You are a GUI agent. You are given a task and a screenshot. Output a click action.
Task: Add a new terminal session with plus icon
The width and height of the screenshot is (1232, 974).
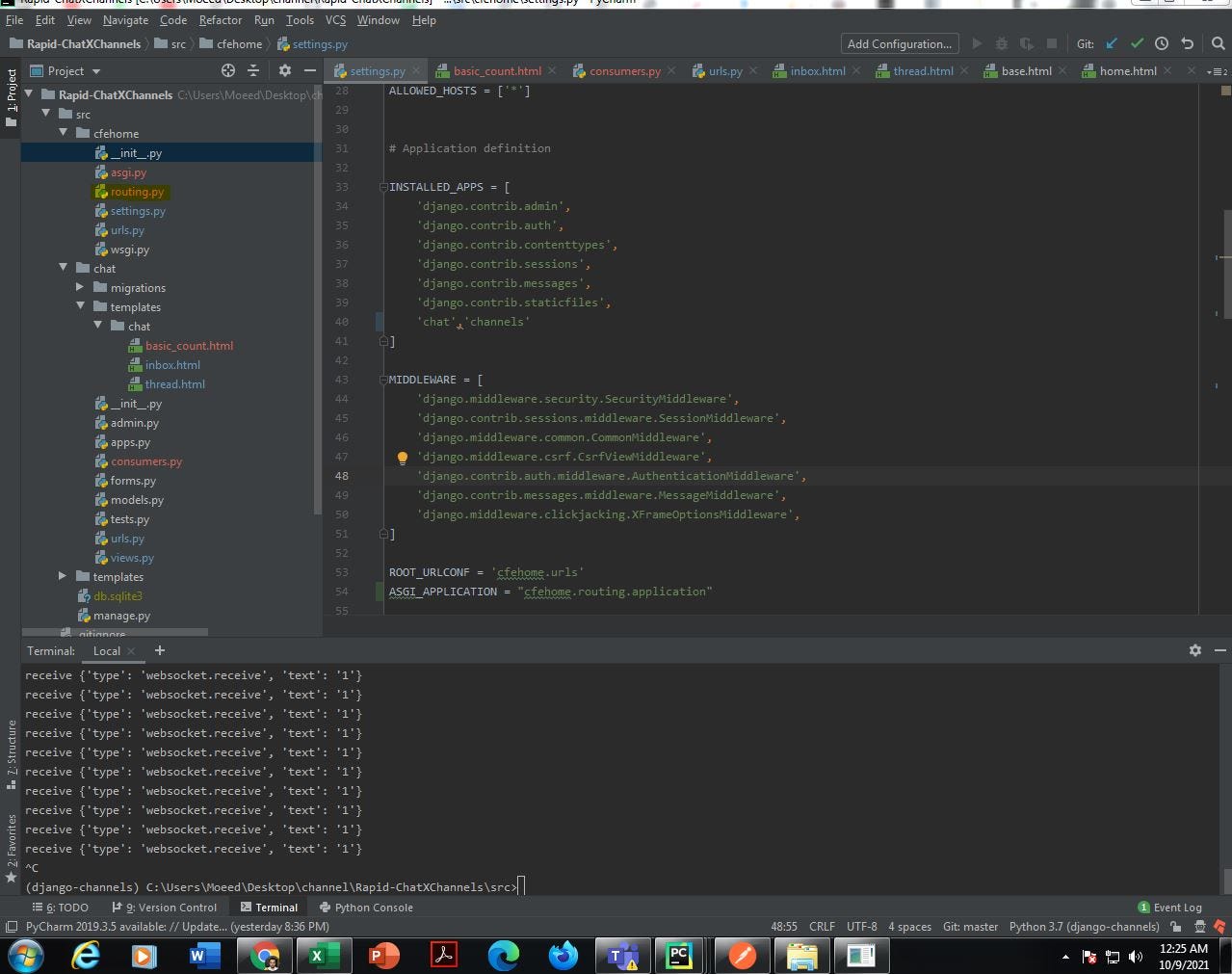pyautogui.click(x=160, y=650)
